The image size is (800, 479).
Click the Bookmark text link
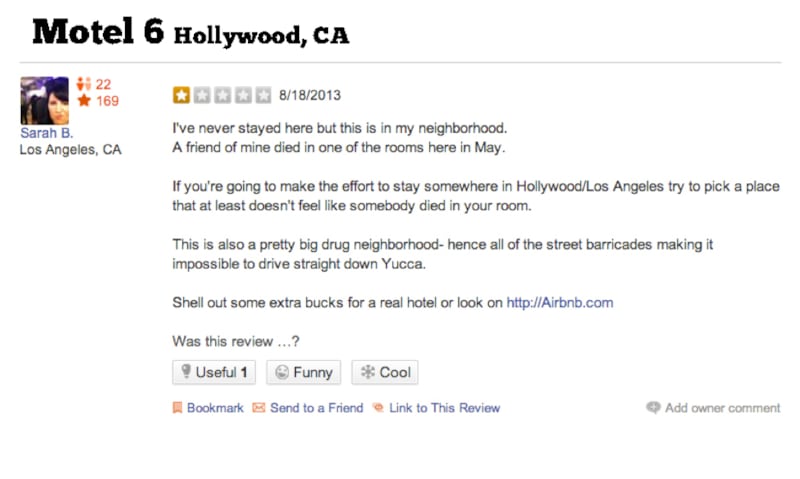215,408
